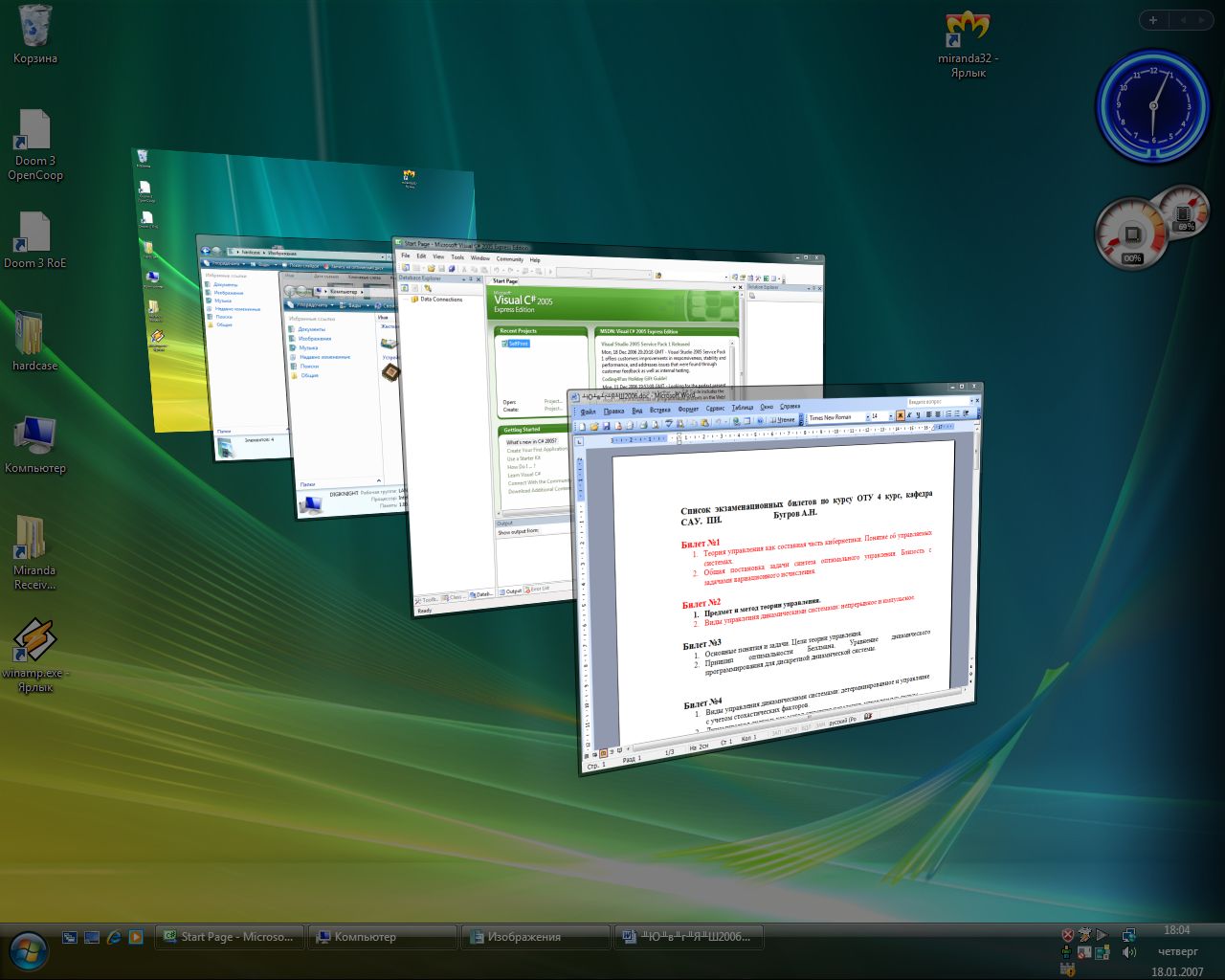Screen dimensions: 1225x980
Task: Collapse the Папки folders panel in Компьютер window
Action: 378,481
